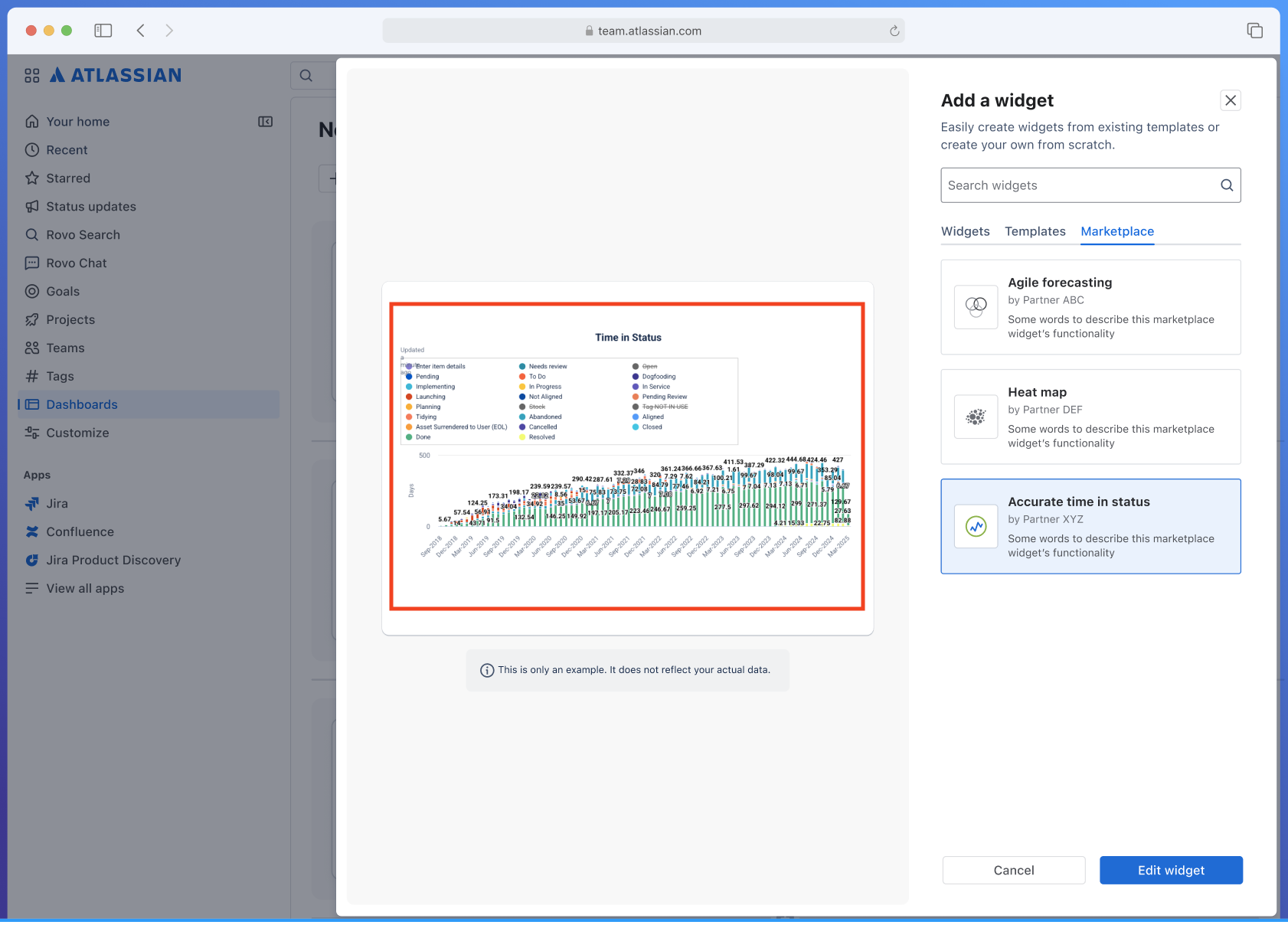This screenshot has width=1288, height=925.
Task: Open the Atlassian app switcher grid icon
Action: pos(31,75)
